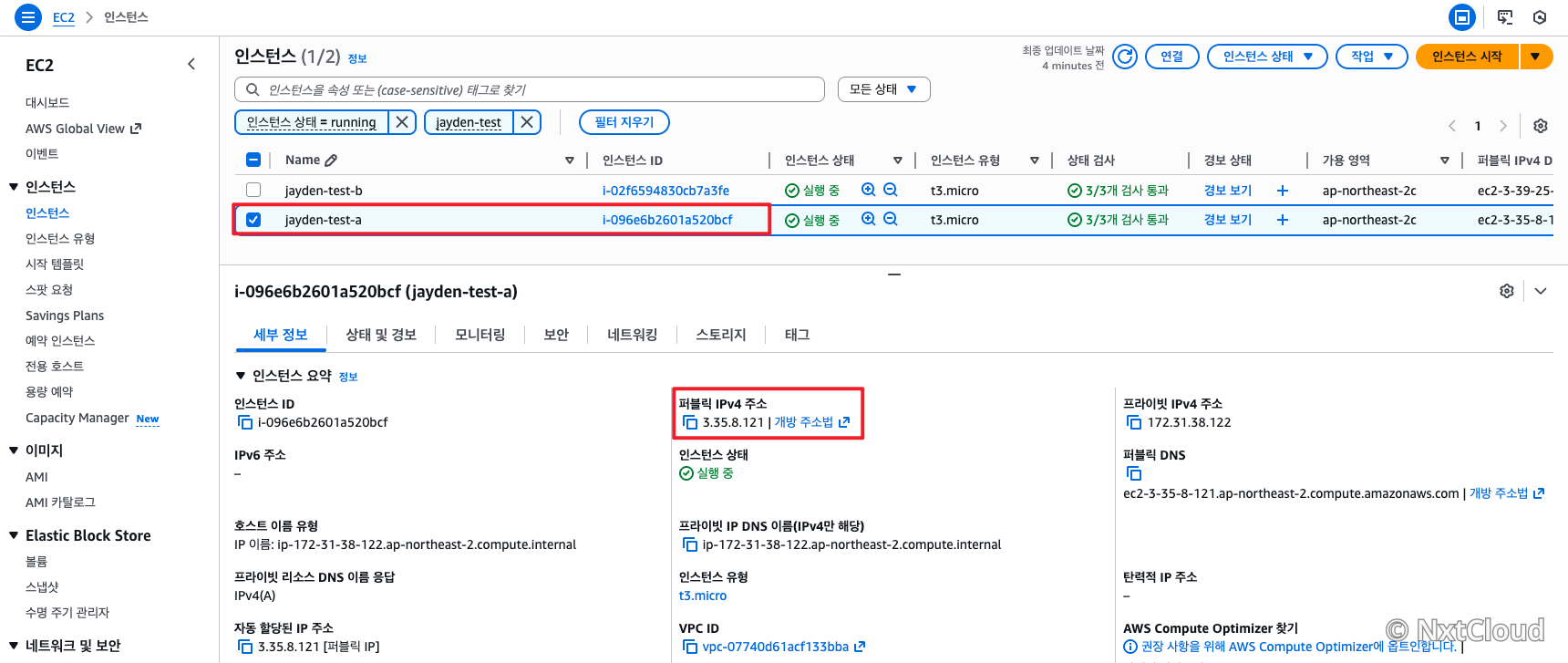Open AWS Global View in sidebar
The width and height of the screenshot is (1568, 663).
click(x=83, y=129)
